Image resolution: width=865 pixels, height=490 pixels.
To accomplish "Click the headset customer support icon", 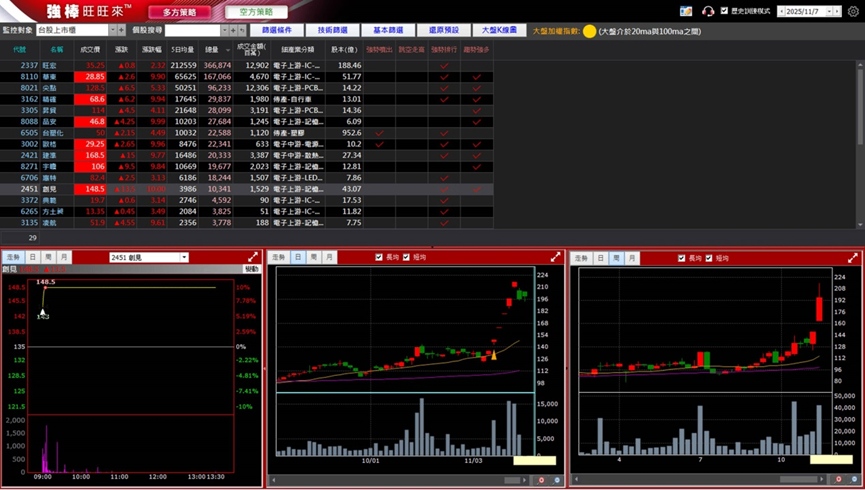I will (708, 11).
